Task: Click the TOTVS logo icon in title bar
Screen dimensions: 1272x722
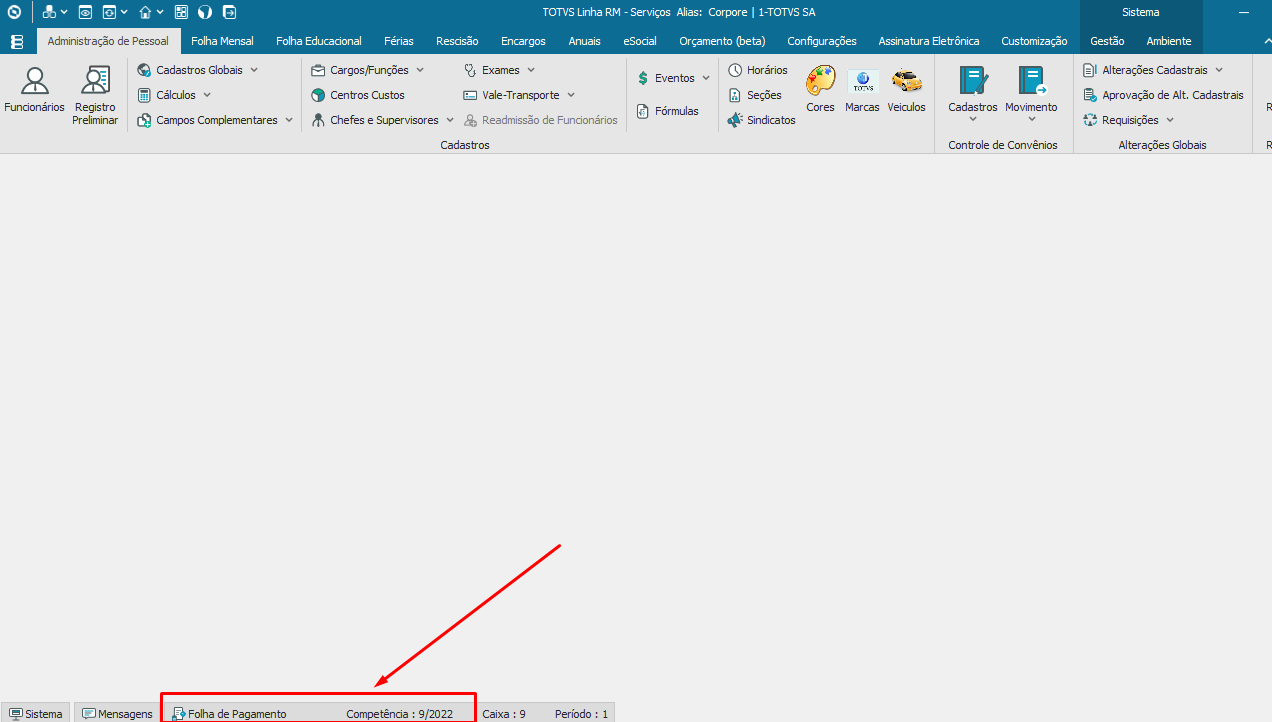Action: [x=14, y=12]
